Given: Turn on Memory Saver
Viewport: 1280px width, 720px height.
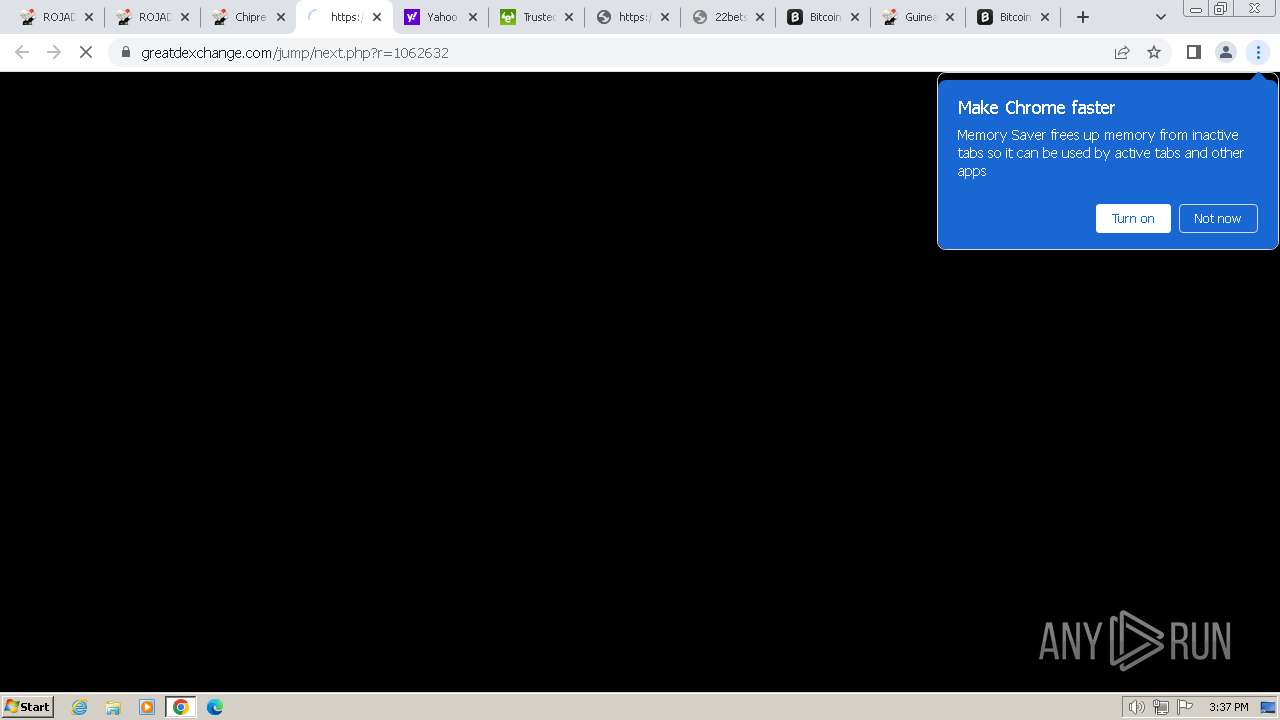Looking at the screenshot, I should (1133, 218).
